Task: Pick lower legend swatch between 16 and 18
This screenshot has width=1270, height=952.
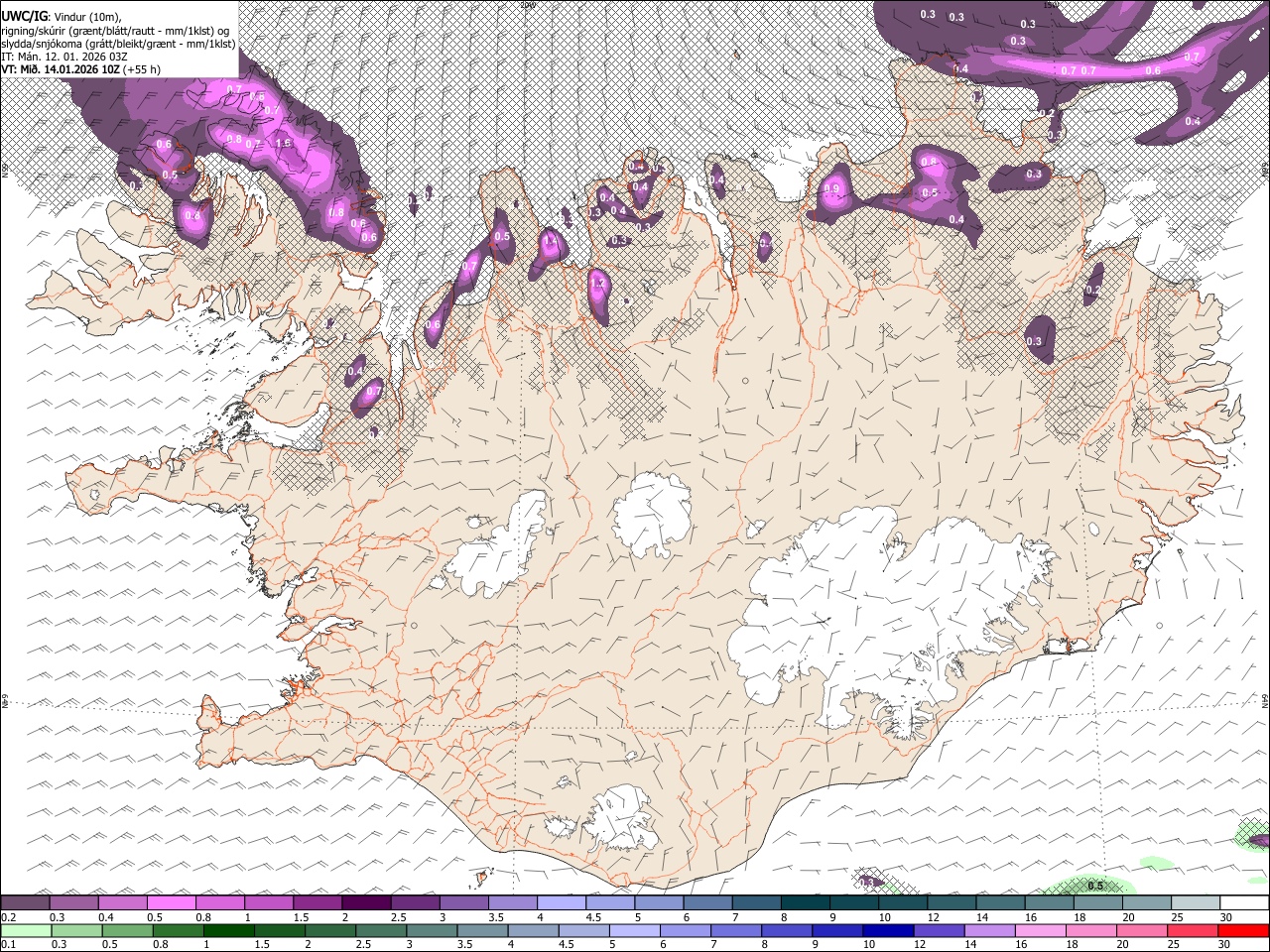Action: click(1040, 930)
